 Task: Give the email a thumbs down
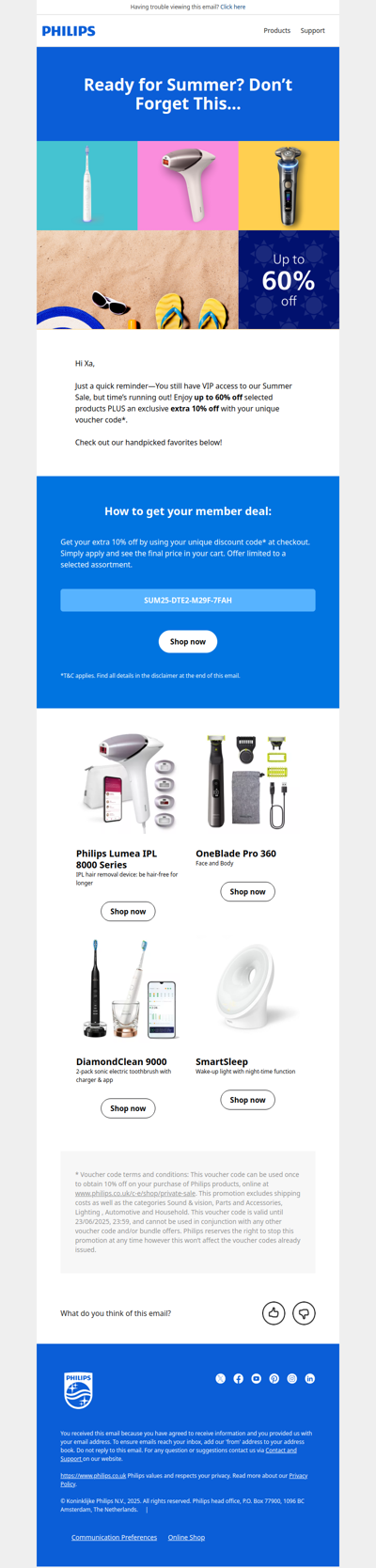coord(304,1313)
